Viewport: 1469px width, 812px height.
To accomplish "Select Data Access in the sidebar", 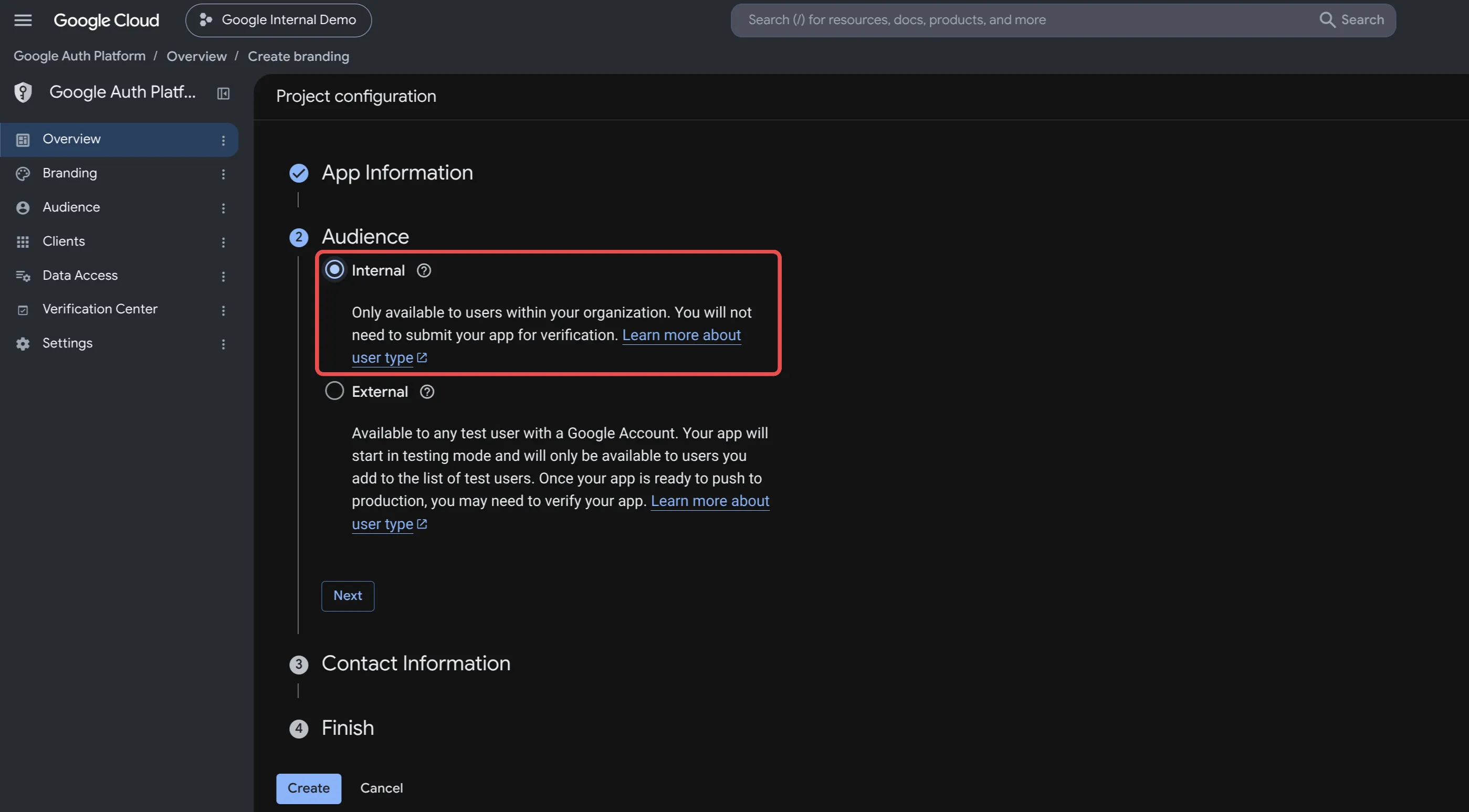I will tap(119, 276).
